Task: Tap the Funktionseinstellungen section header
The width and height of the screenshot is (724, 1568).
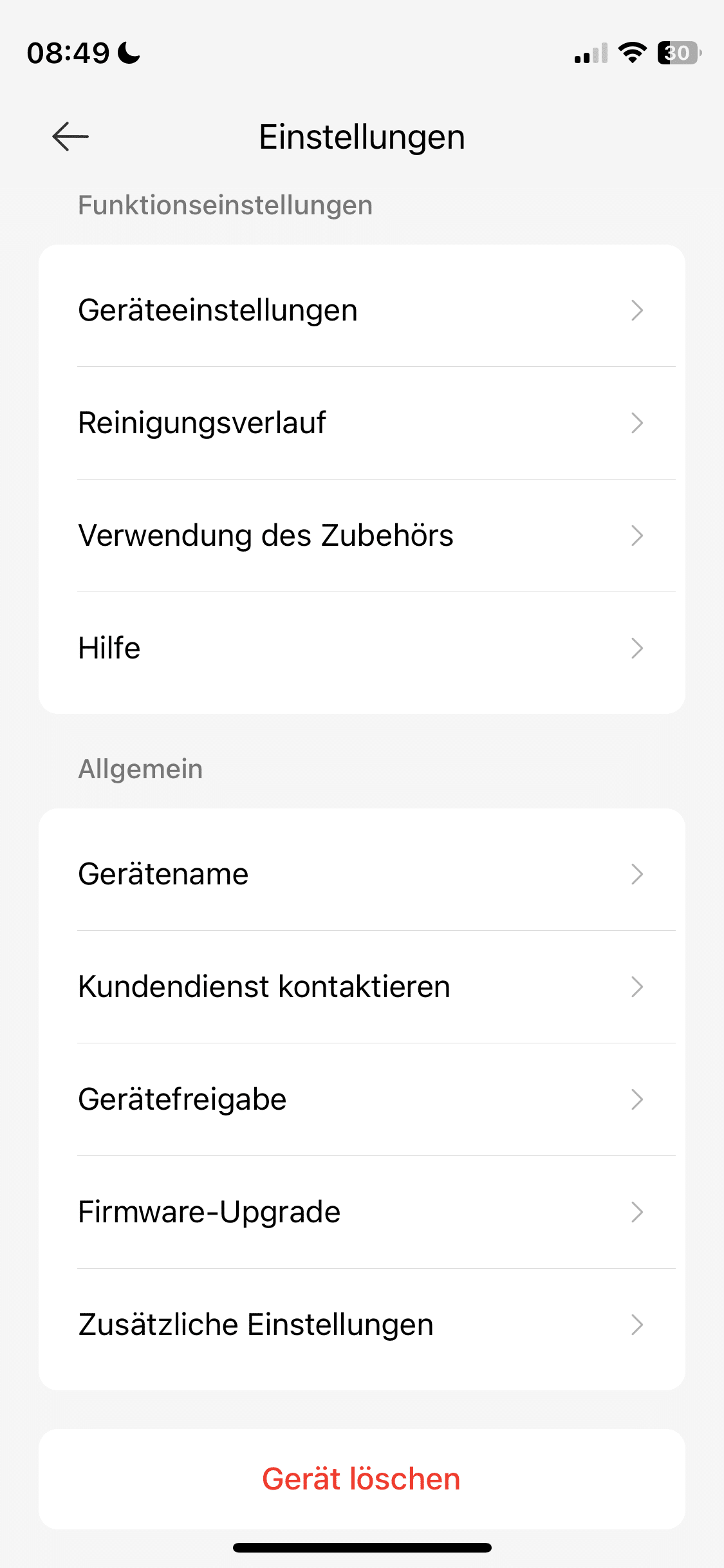Action: (x=225, y=205)
